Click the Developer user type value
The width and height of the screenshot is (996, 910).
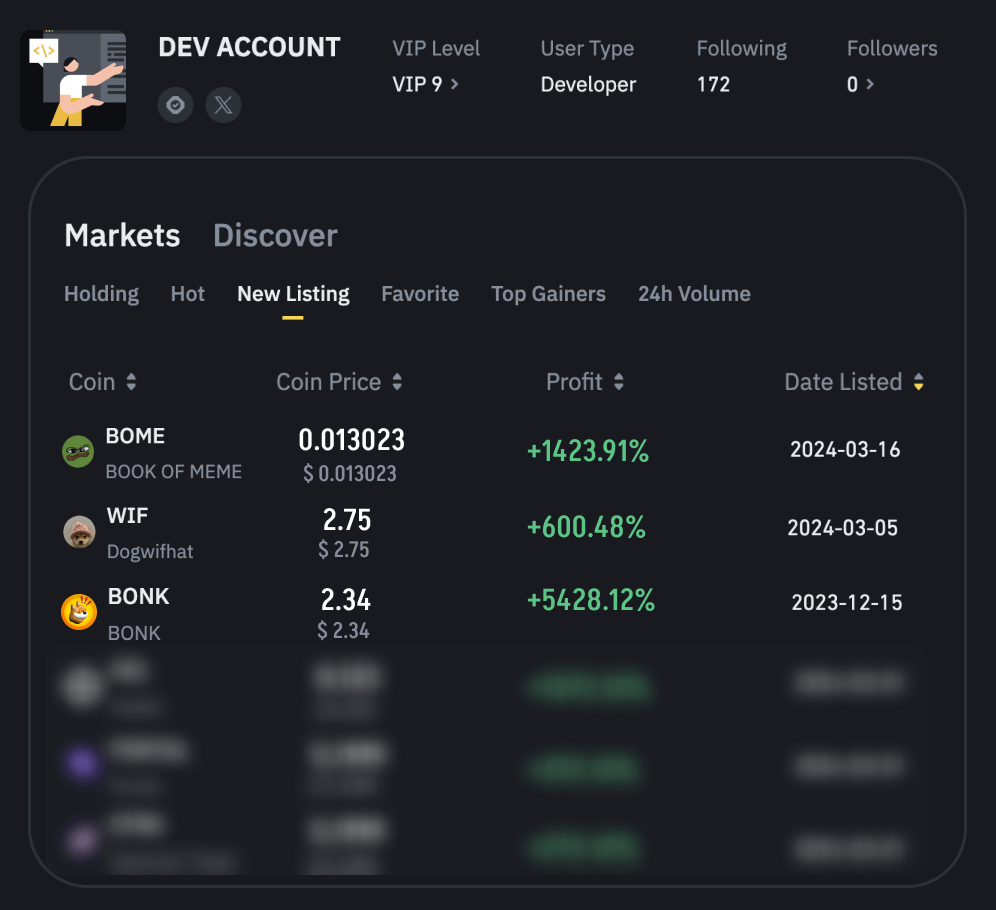(588, 84)
